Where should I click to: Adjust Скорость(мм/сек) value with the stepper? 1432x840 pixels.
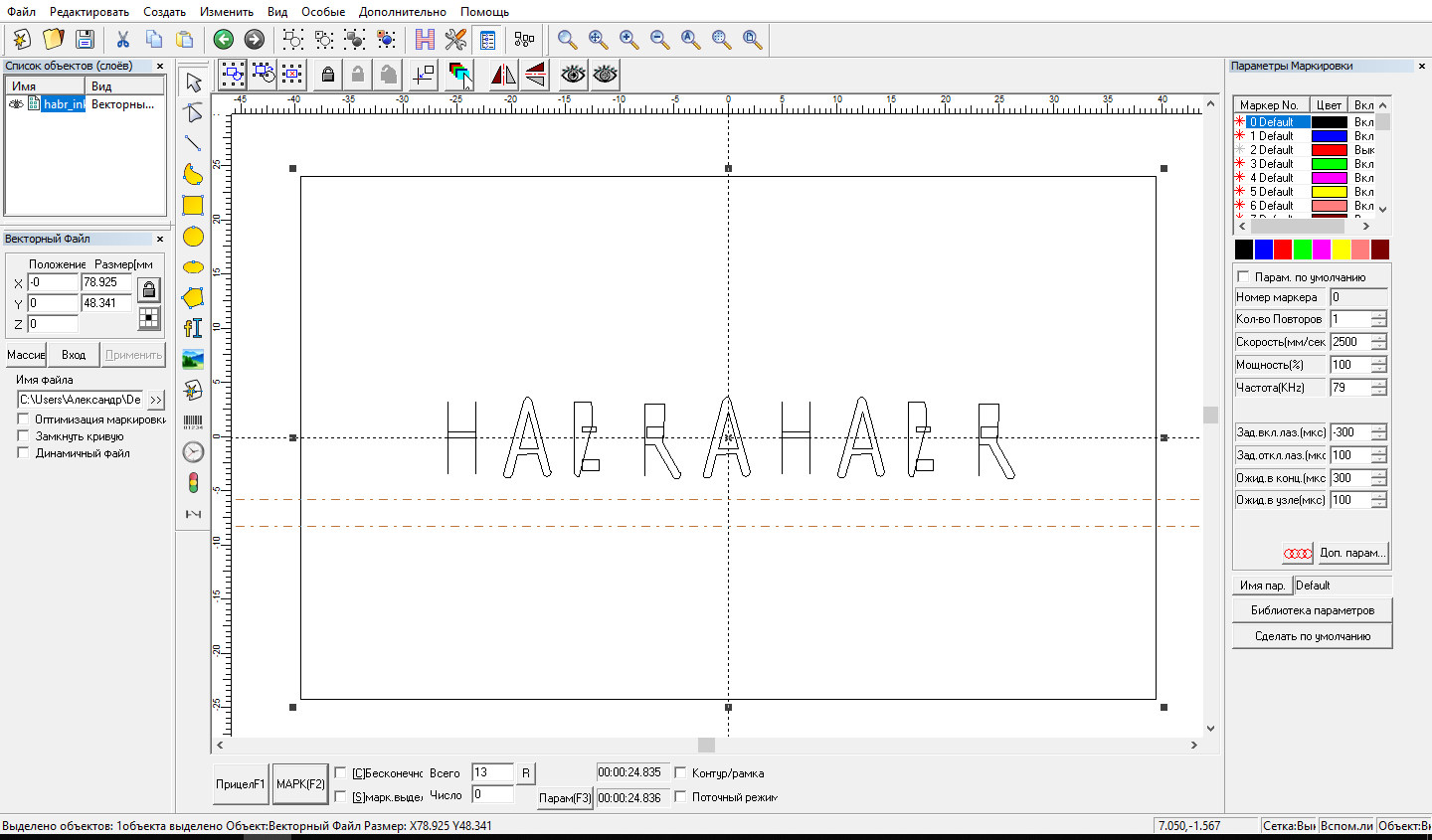click(x=1378, y=342)
